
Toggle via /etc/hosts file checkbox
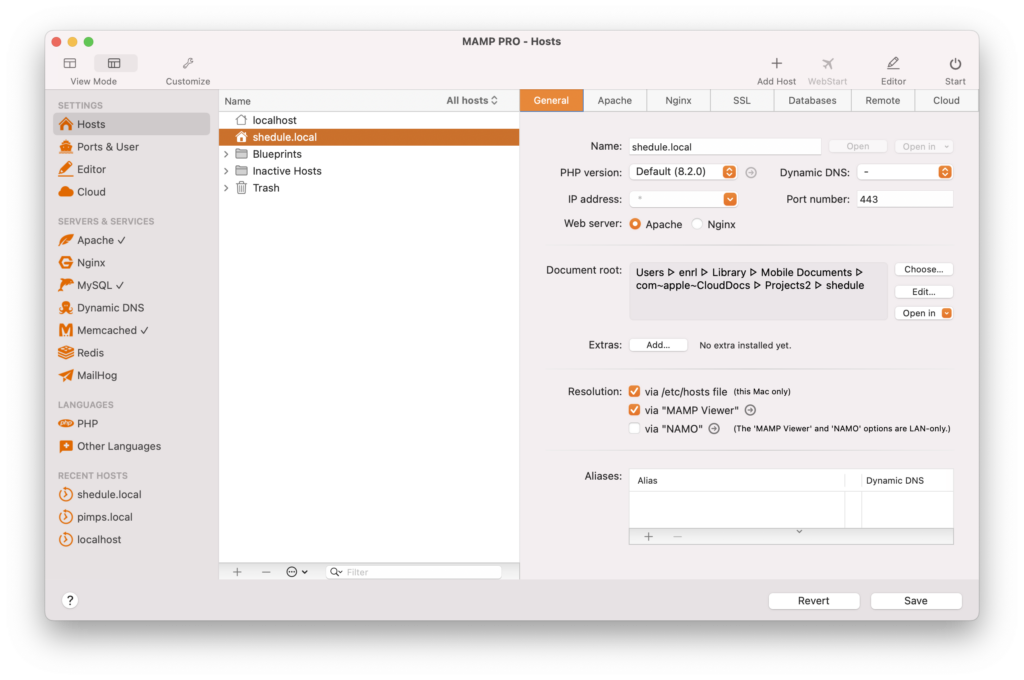[634, 391]
